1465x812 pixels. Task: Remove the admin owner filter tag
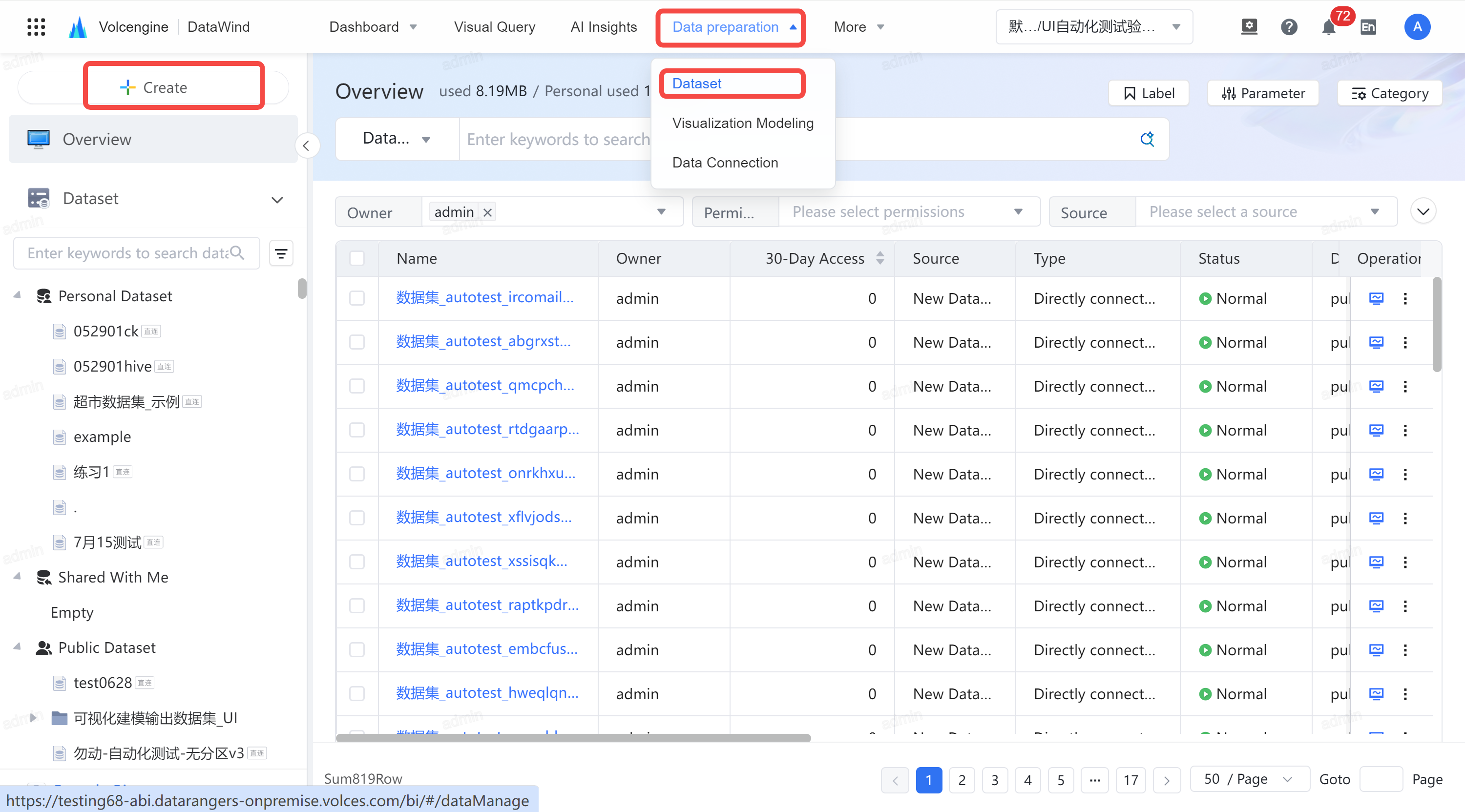click(487, 212)
